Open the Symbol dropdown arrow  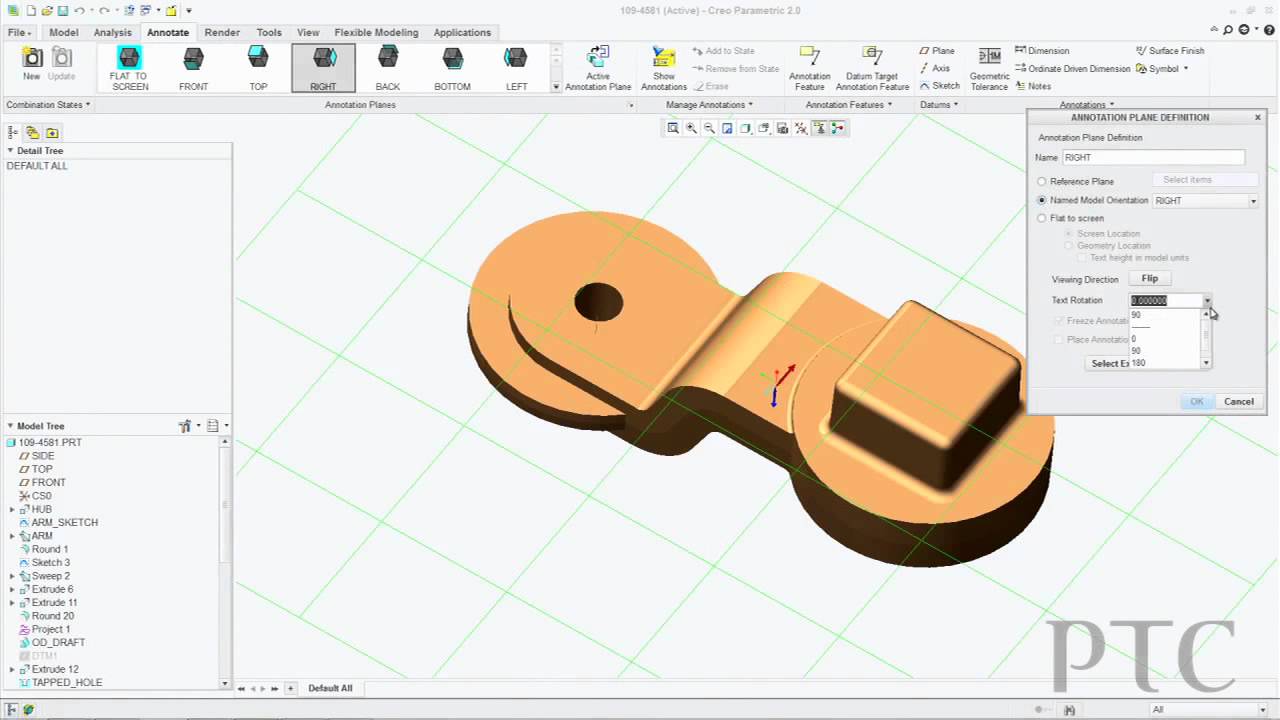pos(1186,69)
